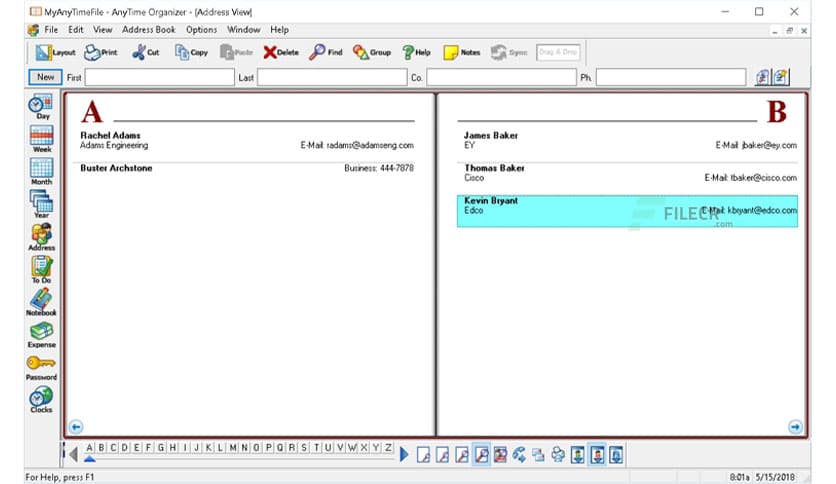Open the Month calendar view
Viewport: 836px width, 484px height.
point(42,172)
